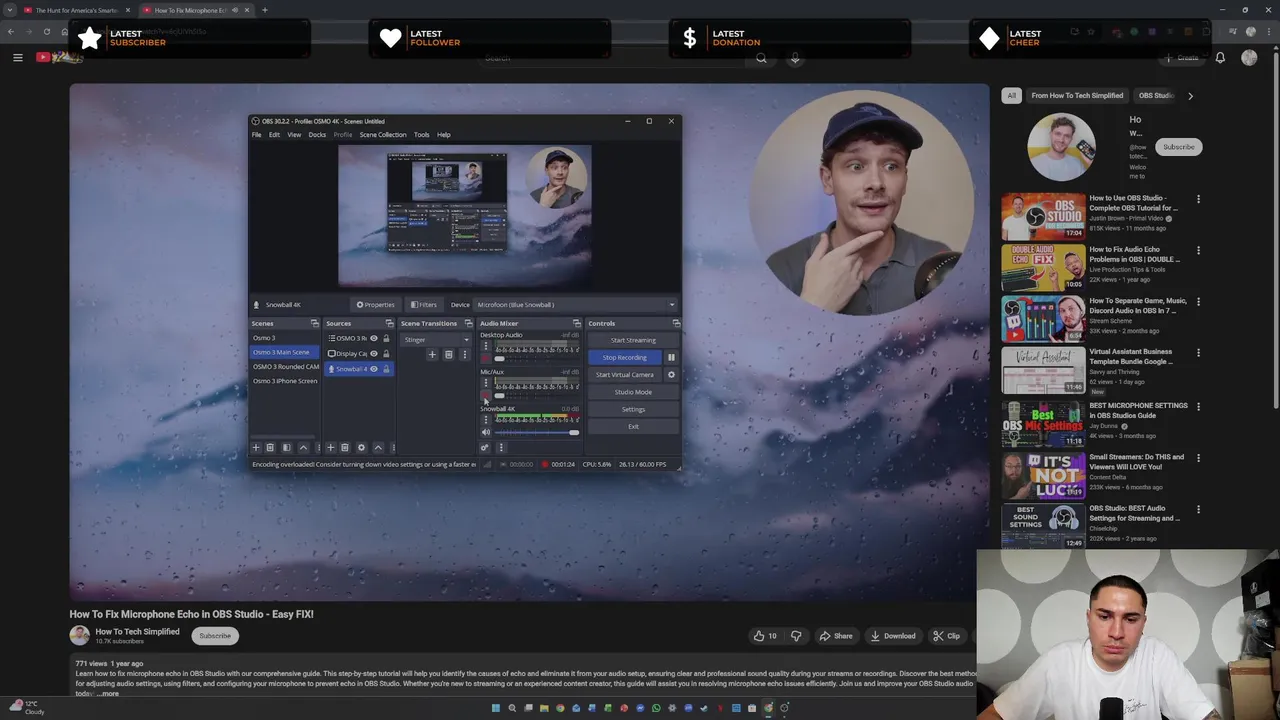Toggle lock on OSMO 3 source
1280x720 pixels.
(x=386, y=338)
